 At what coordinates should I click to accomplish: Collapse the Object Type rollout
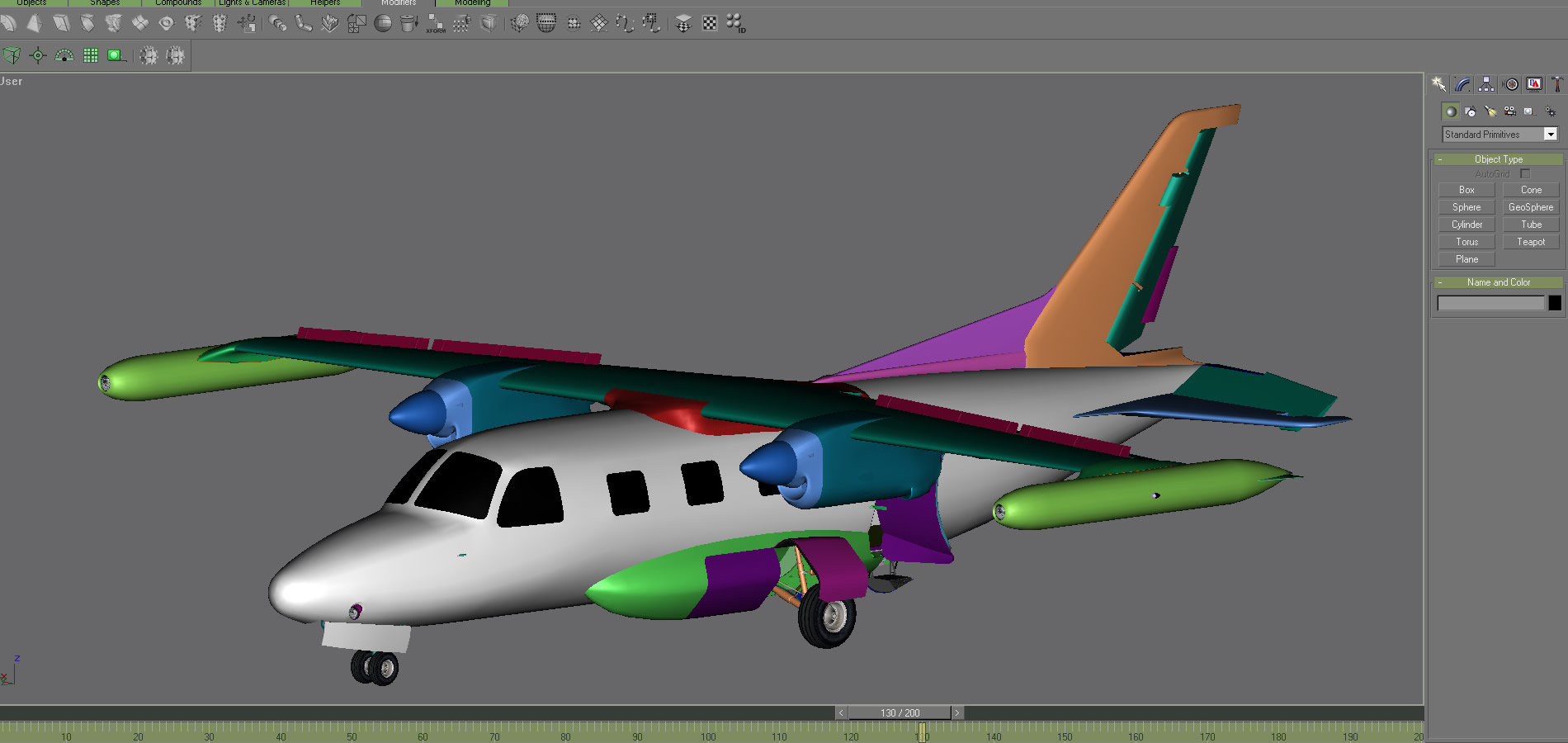pyautogui.click(x=1498, y=159)
